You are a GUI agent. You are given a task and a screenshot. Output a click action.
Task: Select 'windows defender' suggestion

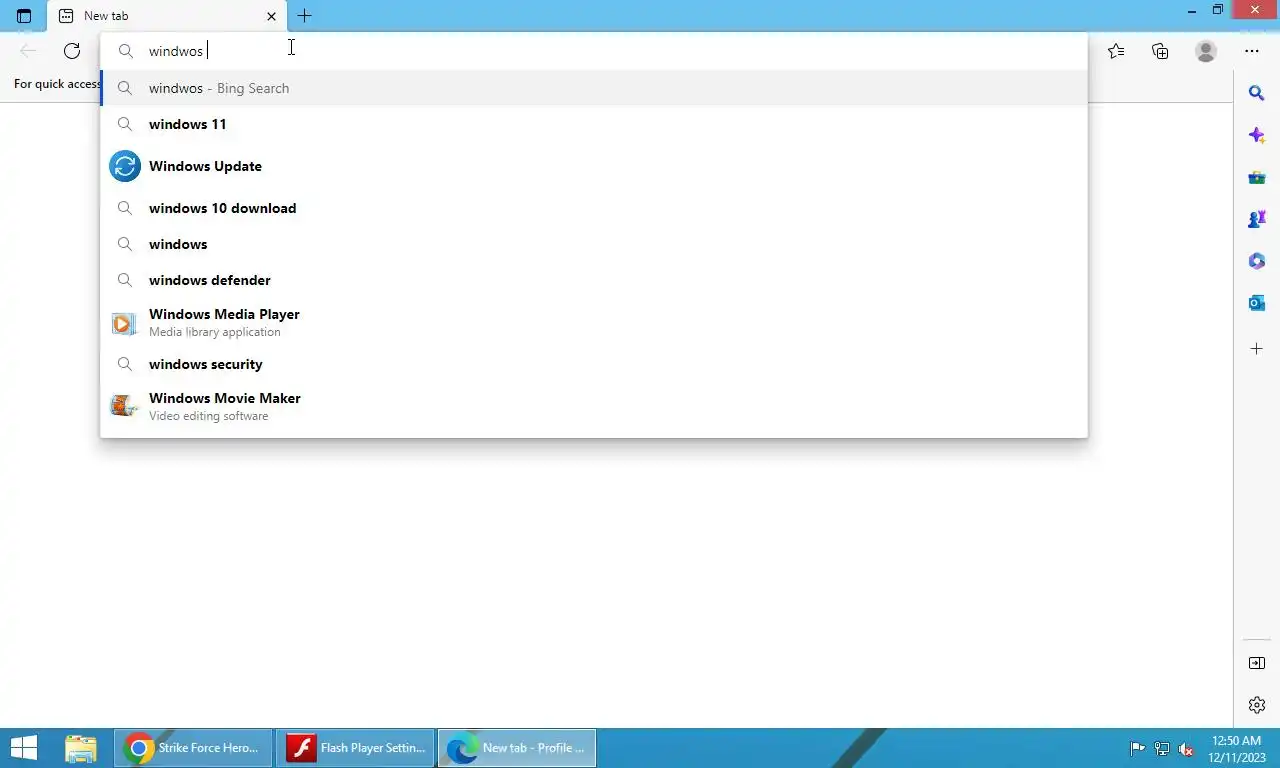coord(594,280)
